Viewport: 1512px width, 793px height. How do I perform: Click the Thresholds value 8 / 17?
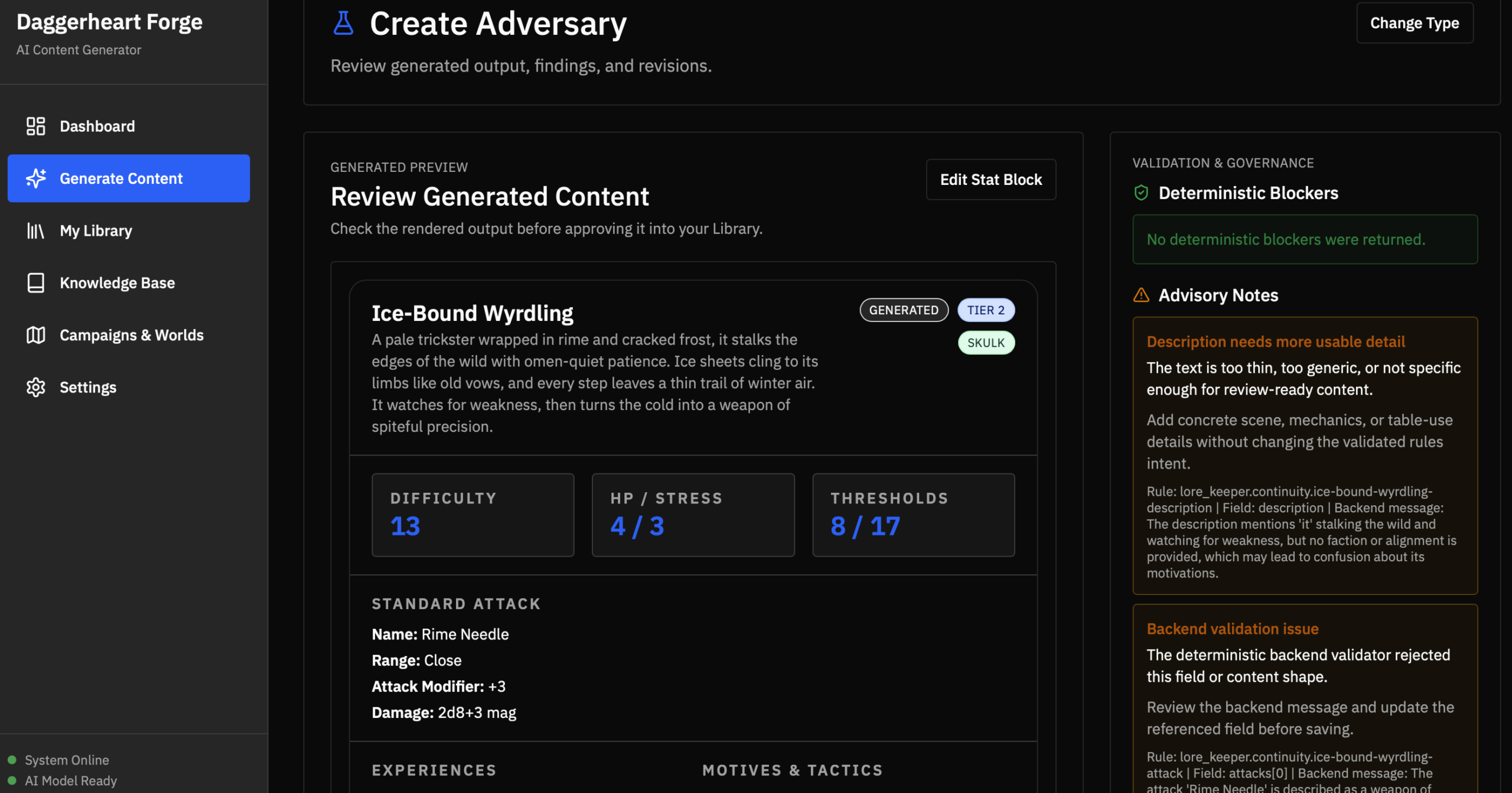tap(865, 526)
